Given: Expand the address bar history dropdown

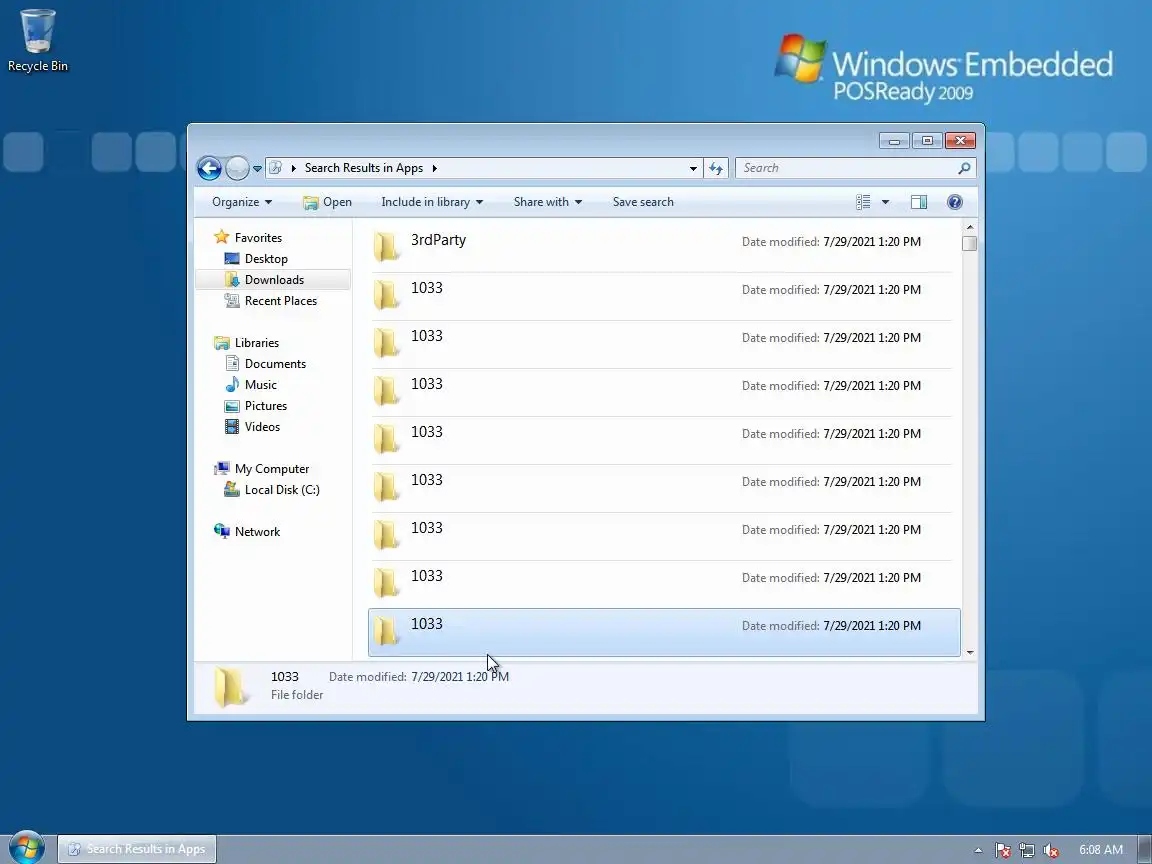Looking at the screenshot, I should click(693, 168).
